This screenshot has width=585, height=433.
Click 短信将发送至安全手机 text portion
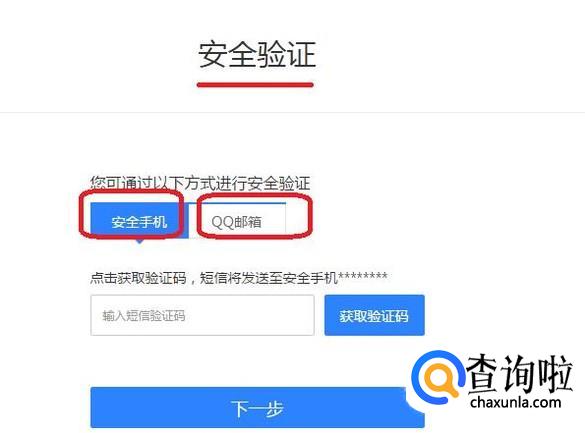tap(269, 278)
